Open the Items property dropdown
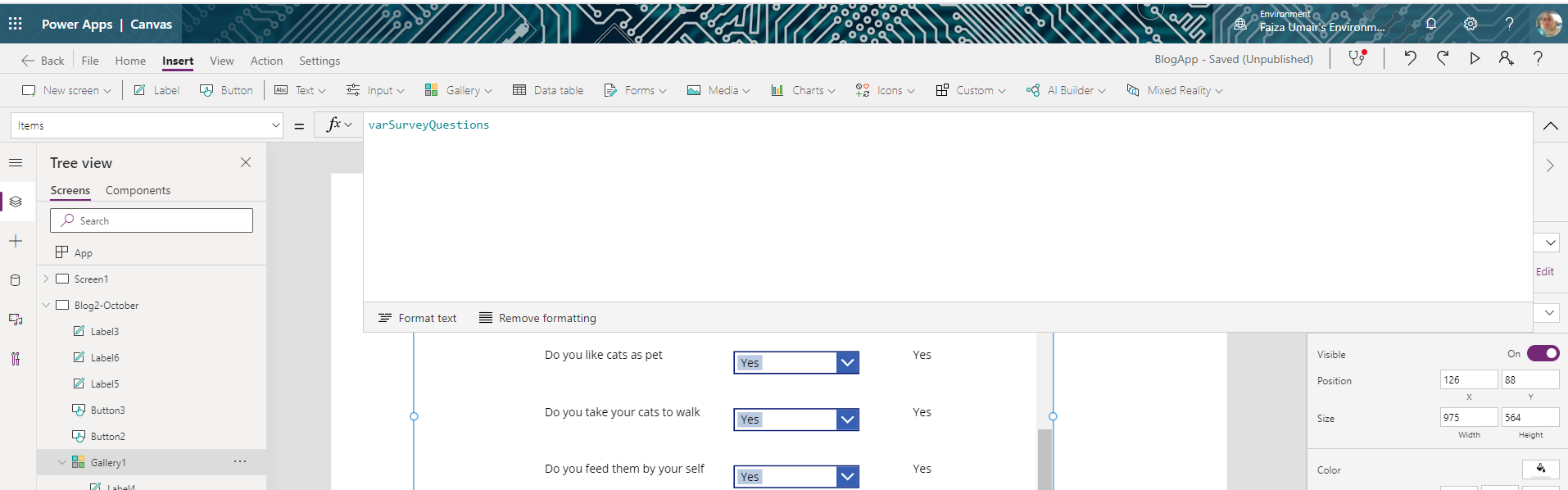The width and height of the screenshot is (1568, 490). click(x=275, y=125)
